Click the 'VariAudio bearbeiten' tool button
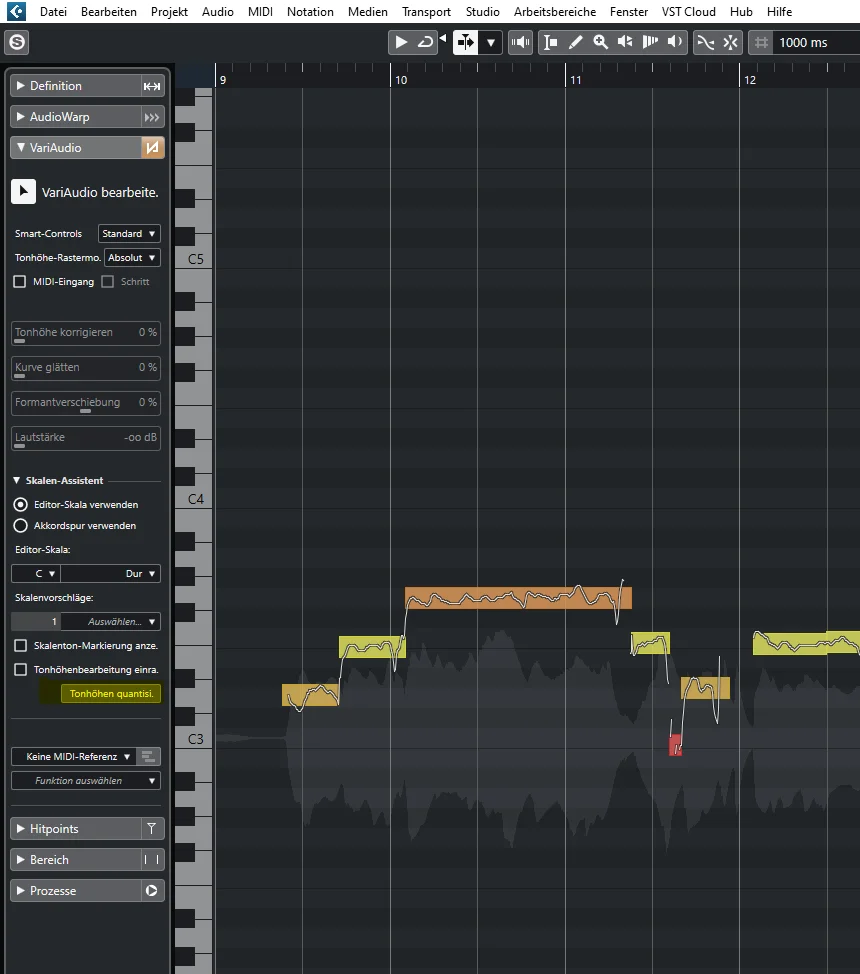Image resolution: width=860 pixels, height=974 pixels. point(24,192)
